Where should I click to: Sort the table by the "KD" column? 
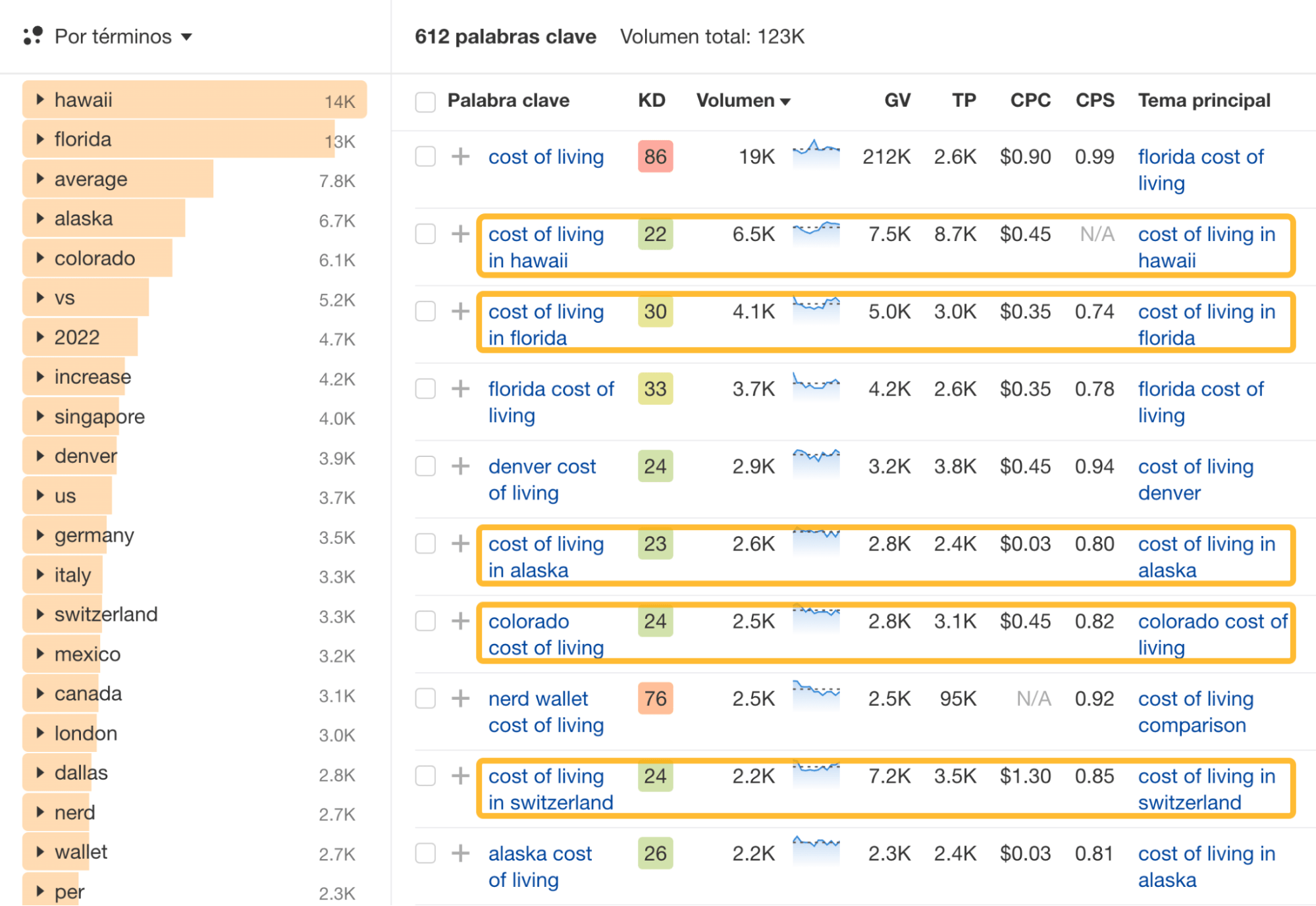point(651,100)
